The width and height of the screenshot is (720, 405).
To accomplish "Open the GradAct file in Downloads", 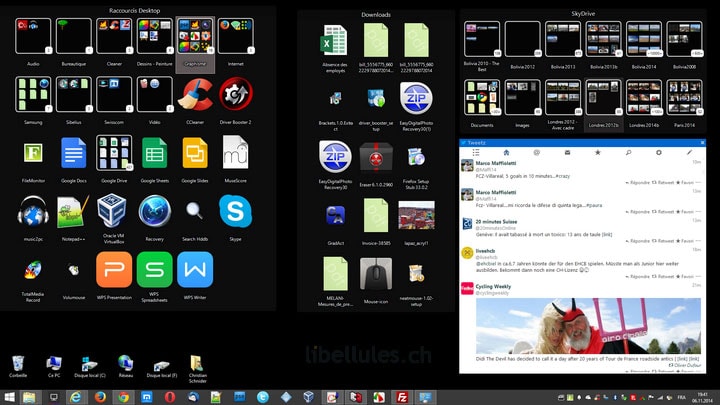I will pos(335,215).
